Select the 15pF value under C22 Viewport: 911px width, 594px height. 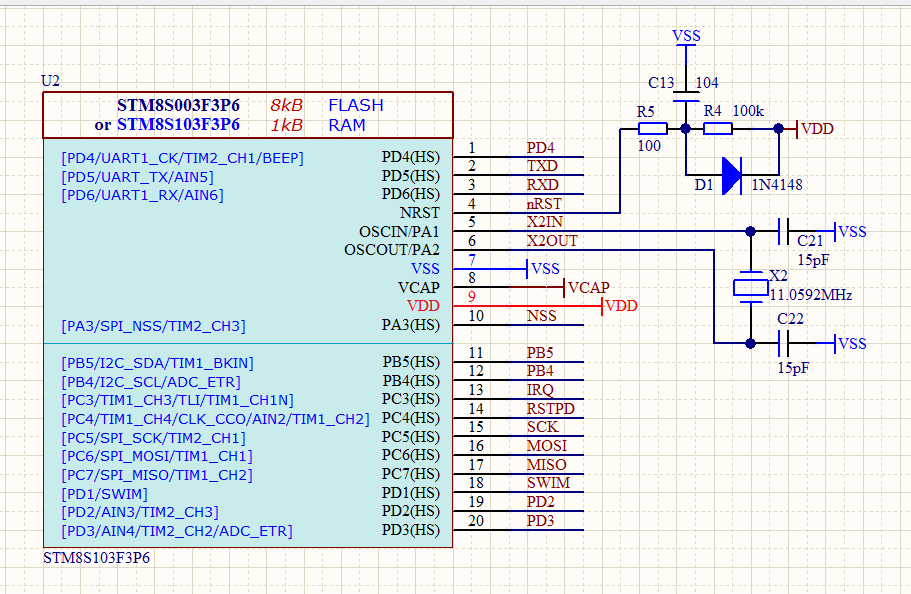point(793,368)
